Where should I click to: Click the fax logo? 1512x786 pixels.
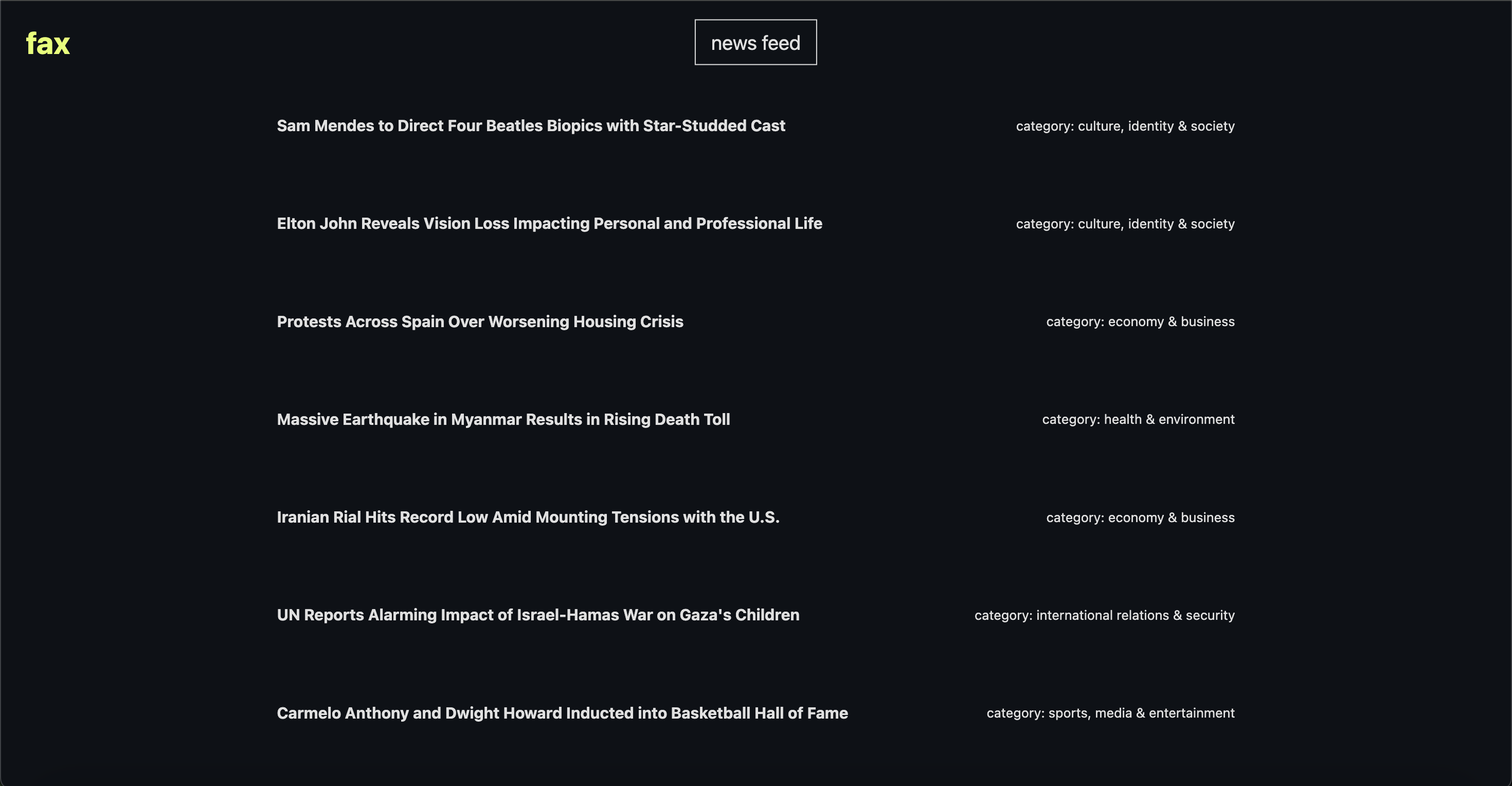(x=47, y=44)
